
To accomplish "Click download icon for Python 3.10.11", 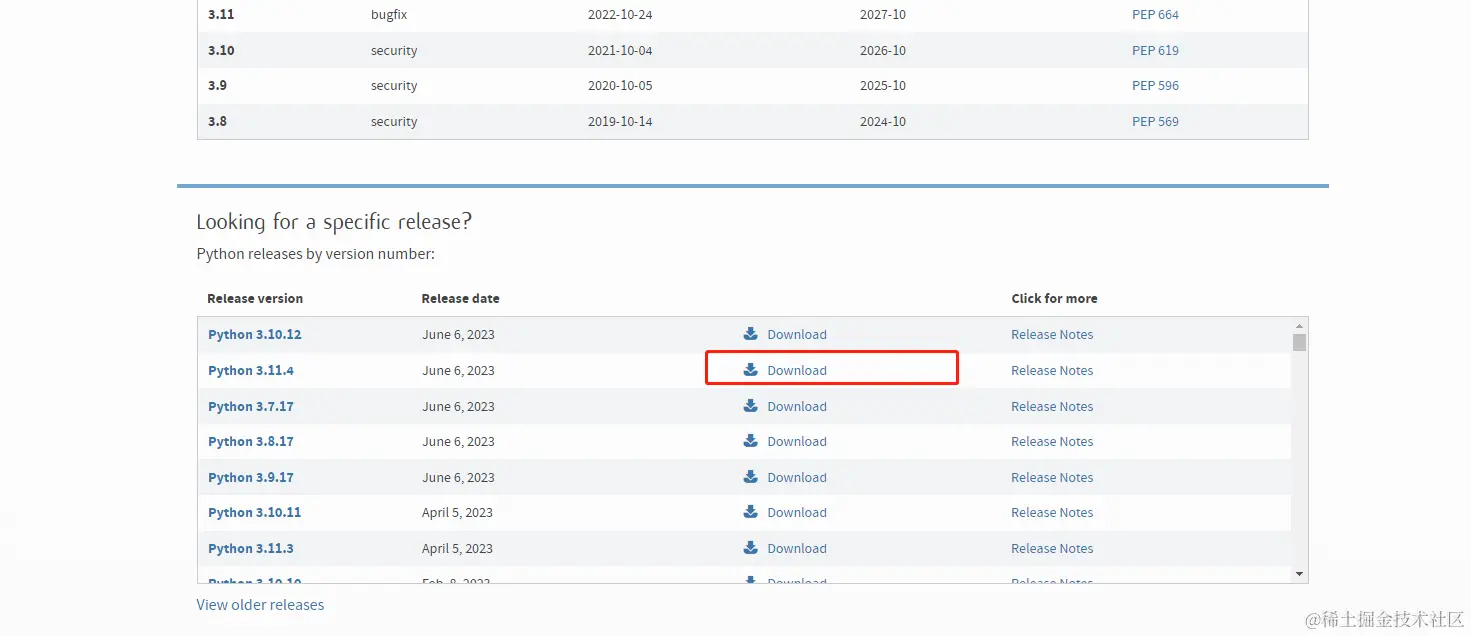I will point(751,512).
